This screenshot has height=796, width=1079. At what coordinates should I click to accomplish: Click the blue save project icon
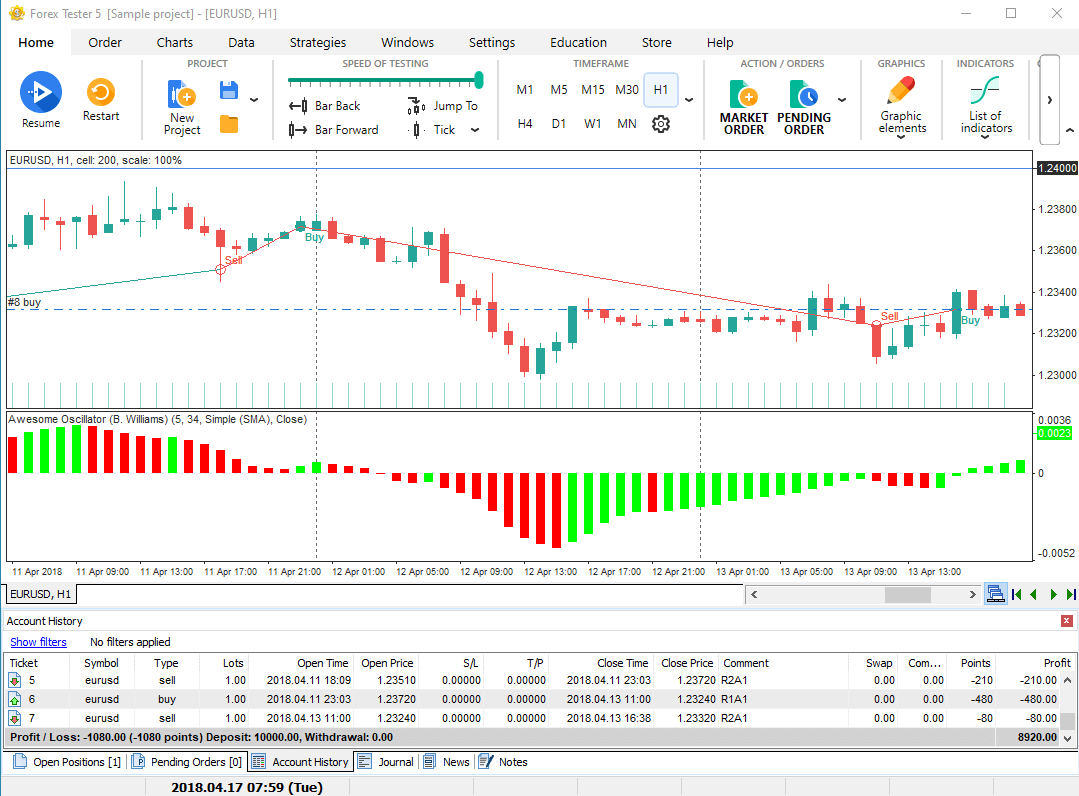(229, 91)
